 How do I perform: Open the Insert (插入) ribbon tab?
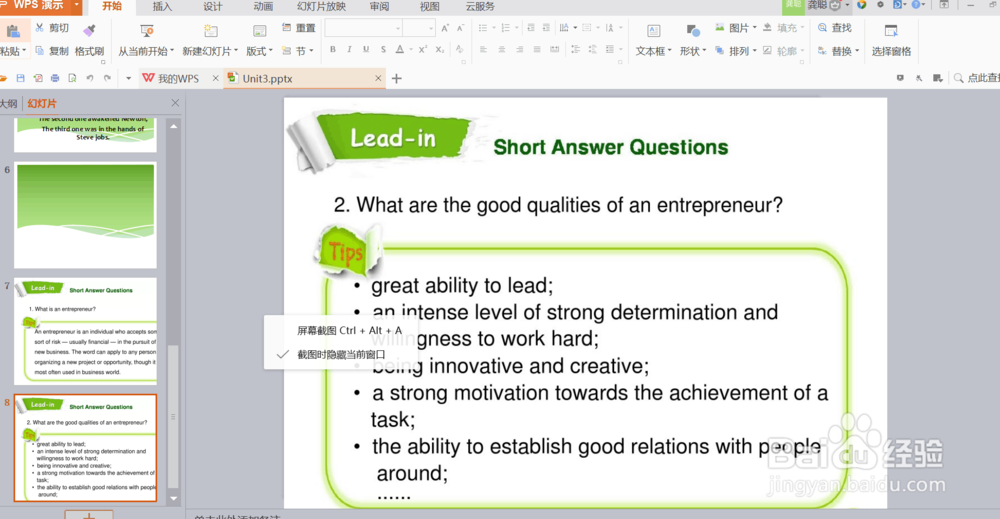point(163,6)
